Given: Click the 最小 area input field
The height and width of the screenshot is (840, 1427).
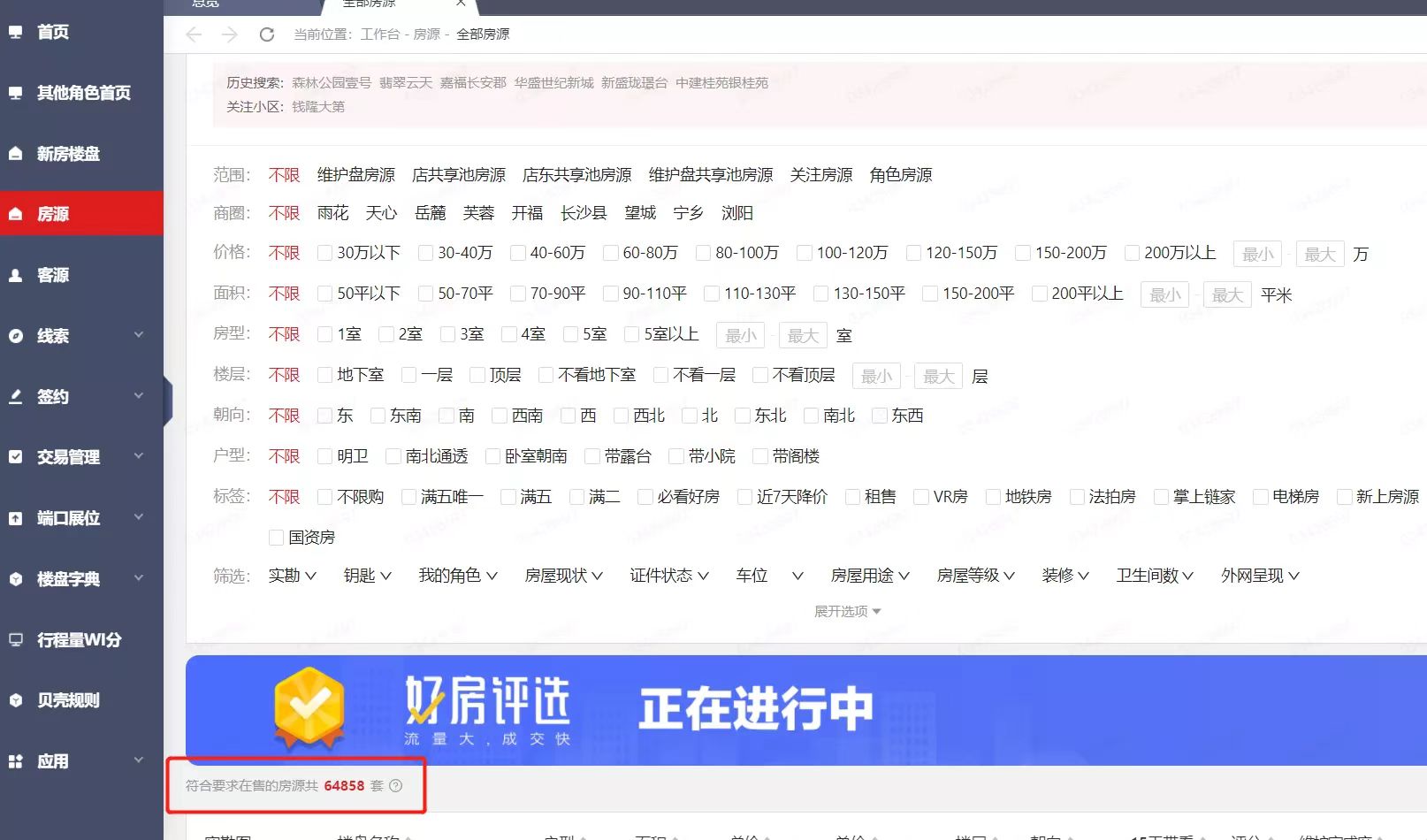Looking at the screenshot, I should (1164, 294).
